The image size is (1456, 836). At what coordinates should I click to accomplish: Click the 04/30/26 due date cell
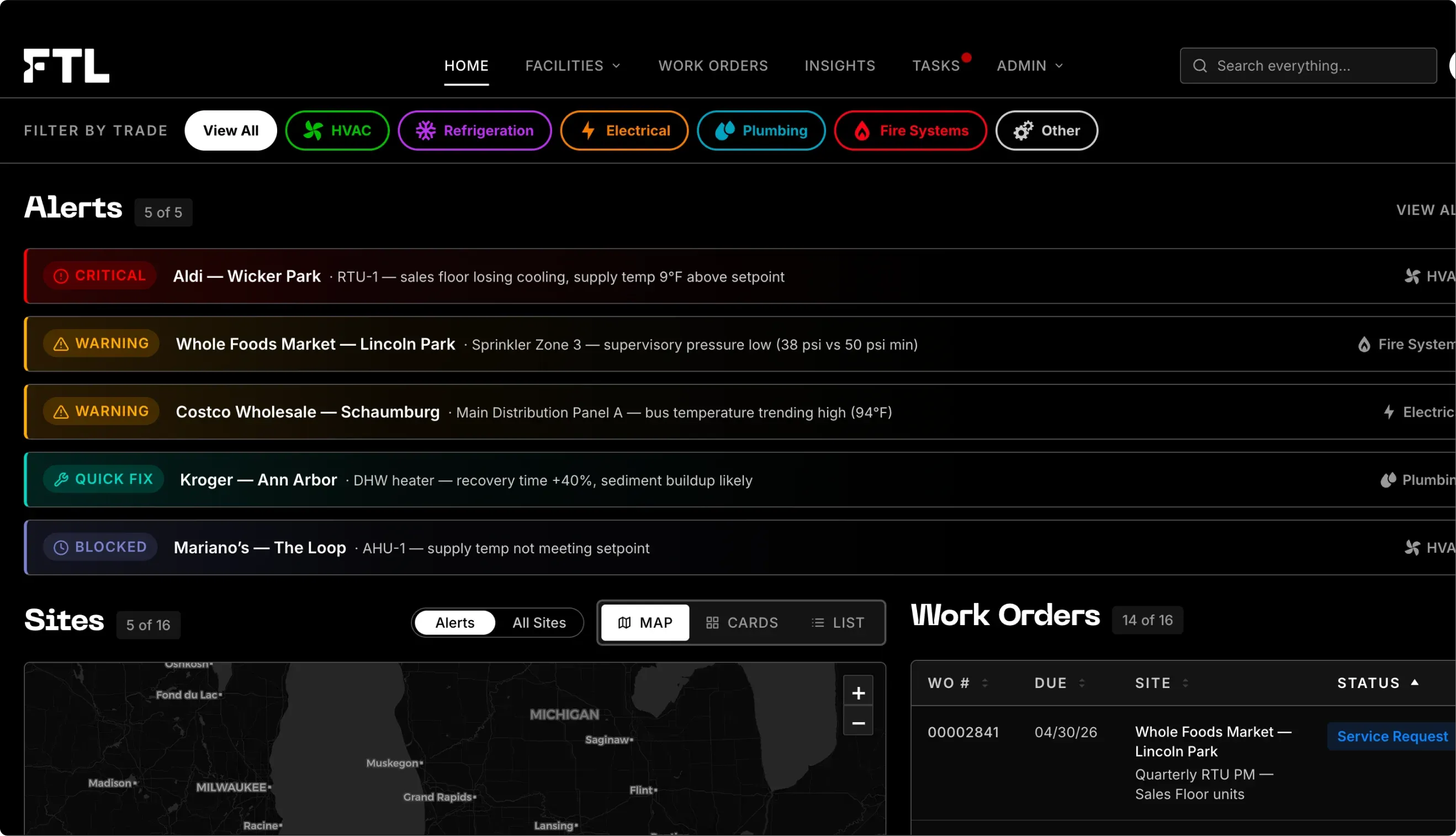tap(1066, 732)
